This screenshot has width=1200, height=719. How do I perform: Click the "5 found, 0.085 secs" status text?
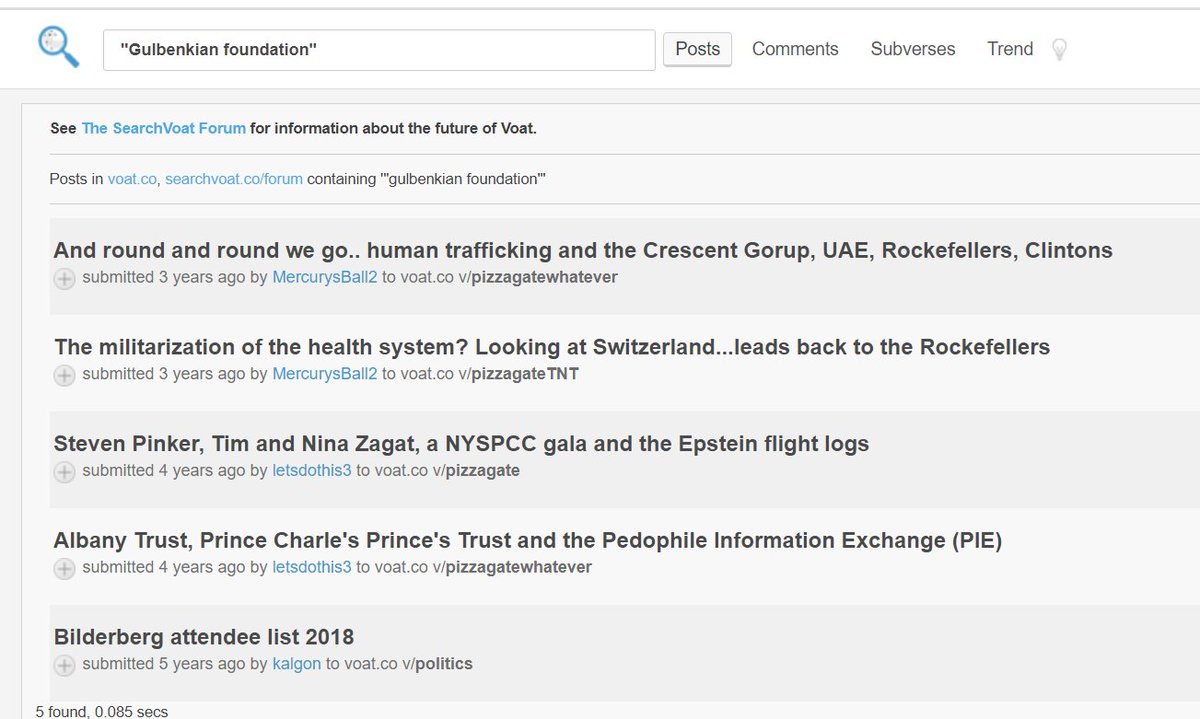[x=102, y=711]
